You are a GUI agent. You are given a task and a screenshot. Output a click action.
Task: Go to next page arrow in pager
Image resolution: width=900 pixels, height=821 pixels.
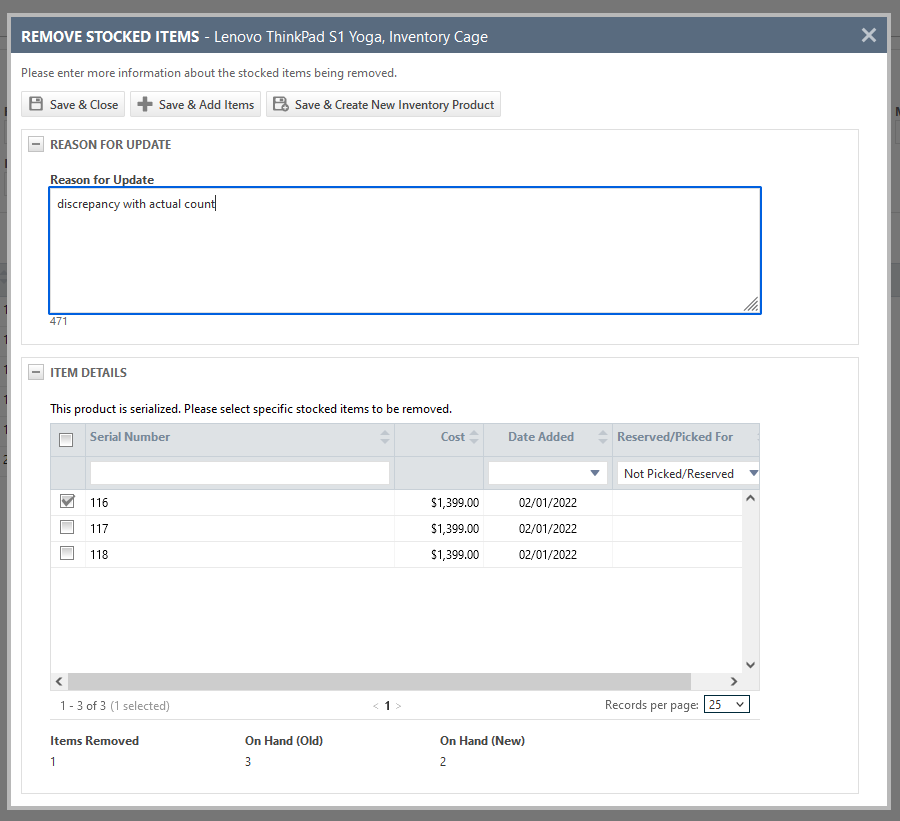pos(398,706)
